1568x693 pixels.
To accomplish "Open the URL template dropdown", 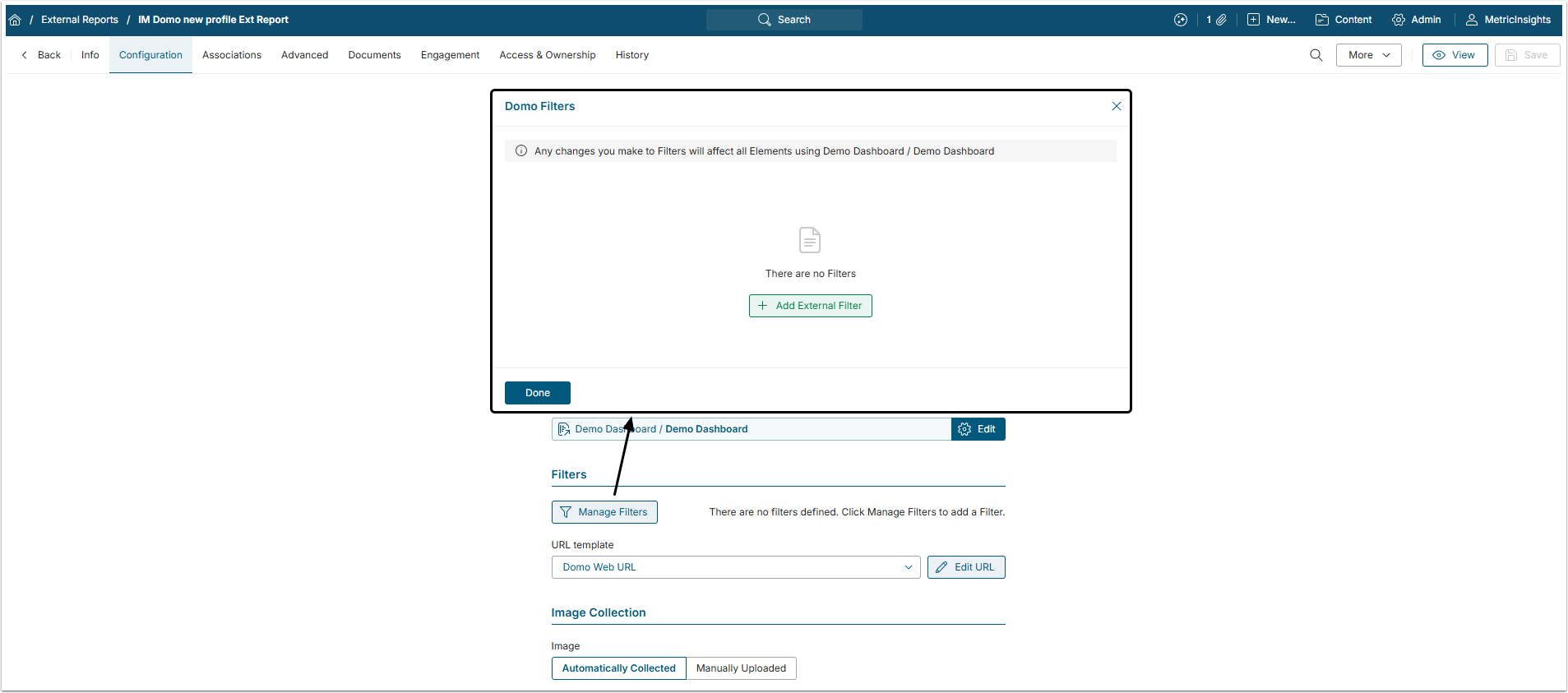I will tap(736, 567).
